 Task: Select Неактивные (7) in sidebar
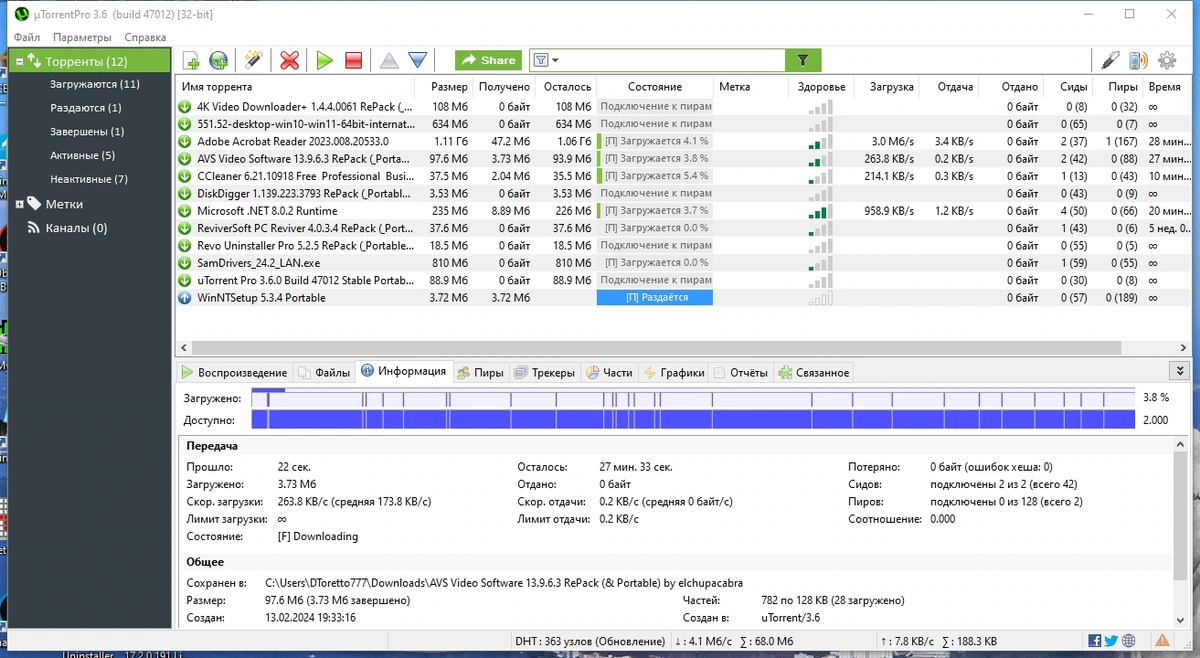pyautogui.click(x=89, y=180)
